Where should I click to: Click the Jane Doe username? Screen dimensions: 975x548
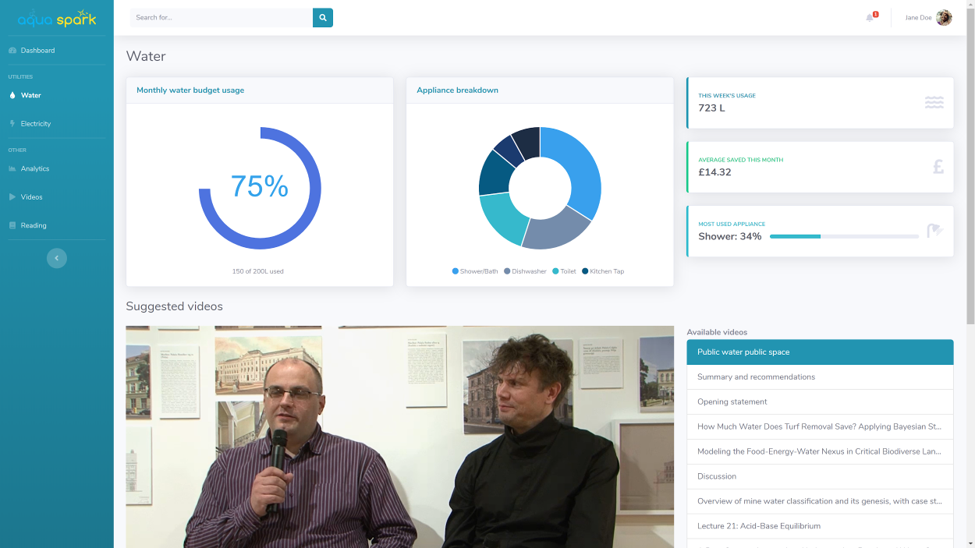point(918,17)
